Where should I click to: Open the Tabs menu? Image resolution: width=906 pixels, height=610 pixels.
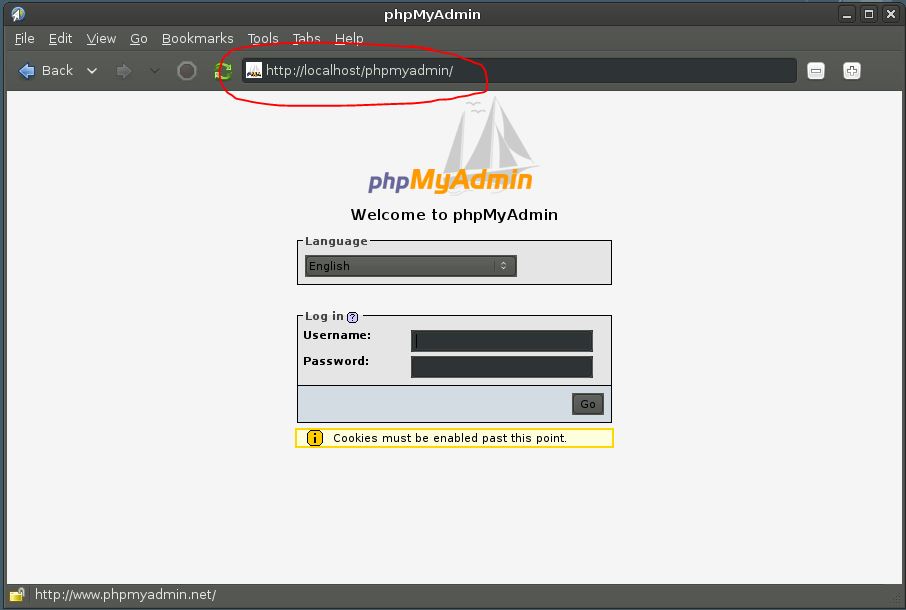pos(306,39)
